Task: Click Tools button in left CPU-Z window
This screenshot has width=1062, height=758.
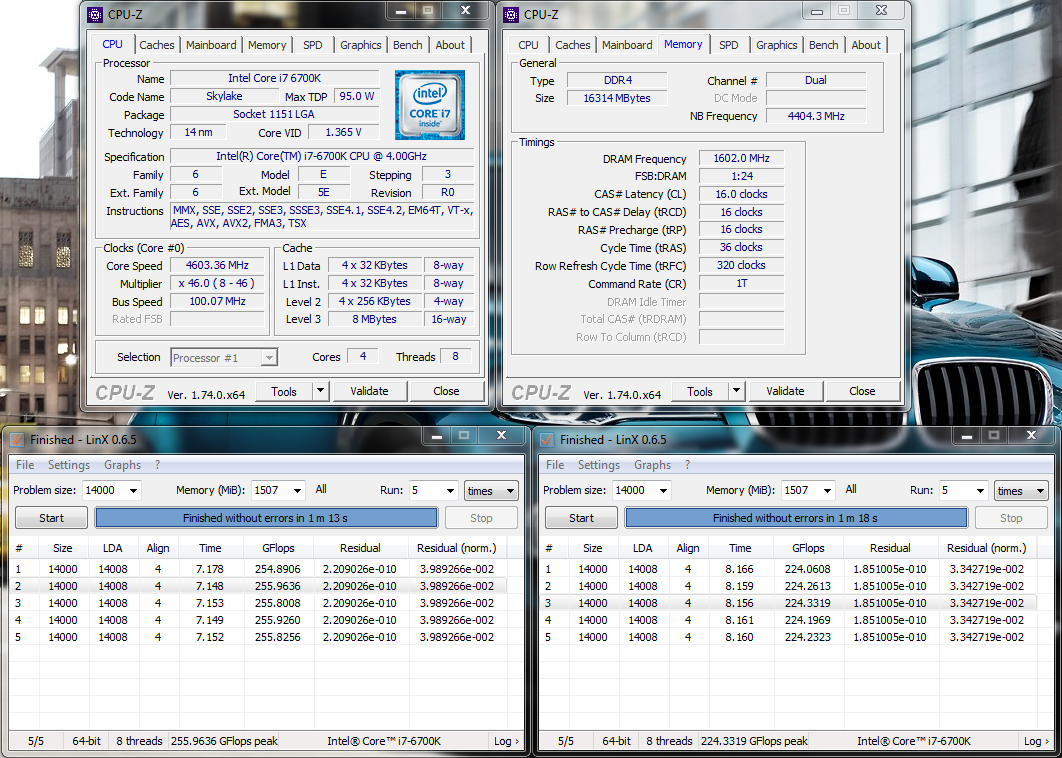Action: pos(284,392)
